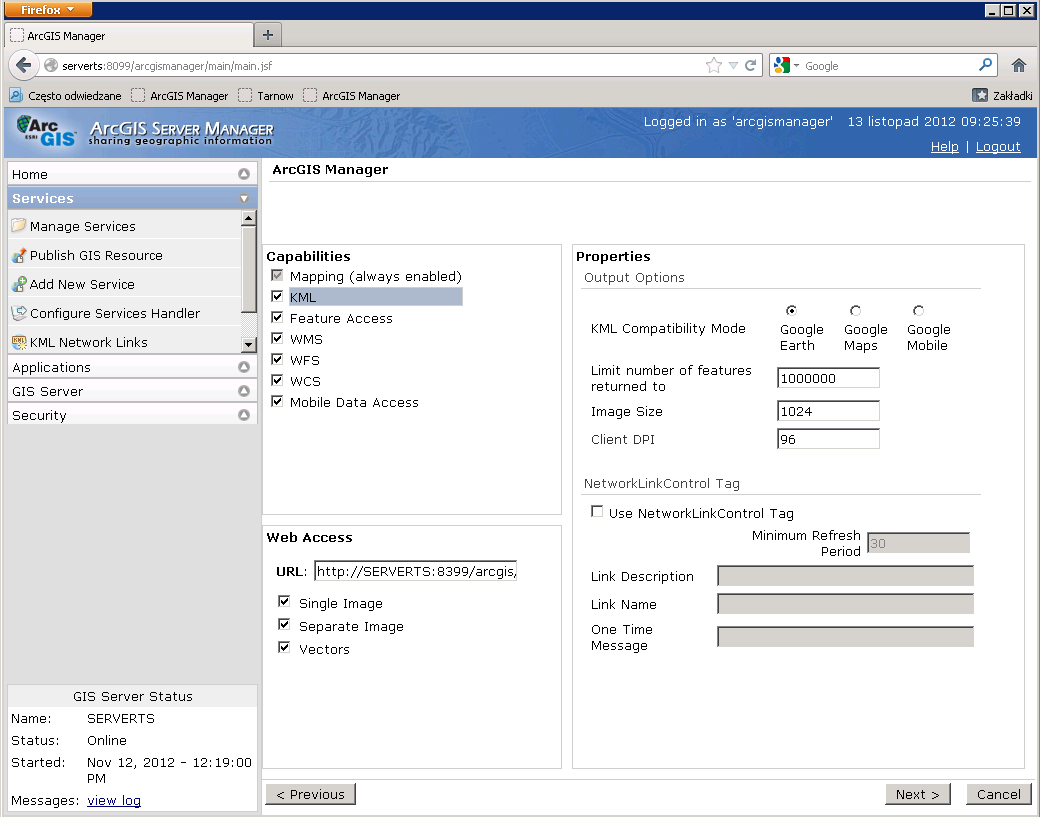Screen dimensions: 1040x817
Task: Click the search magnifier icon
Action: tap(986, 65)
